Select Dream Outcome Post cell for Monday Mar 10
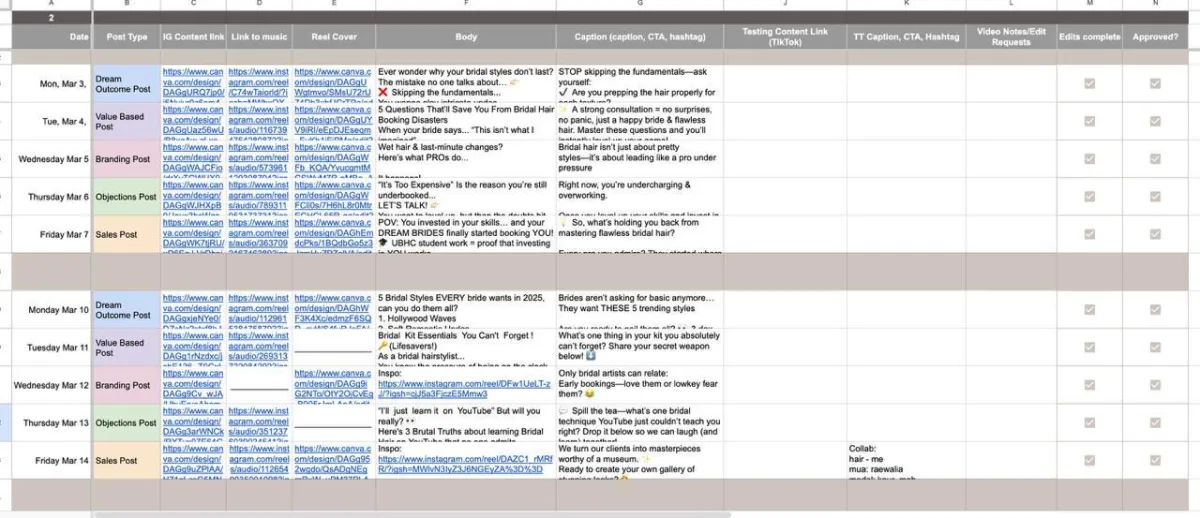1200x518 pixels. tap(126, 310)
